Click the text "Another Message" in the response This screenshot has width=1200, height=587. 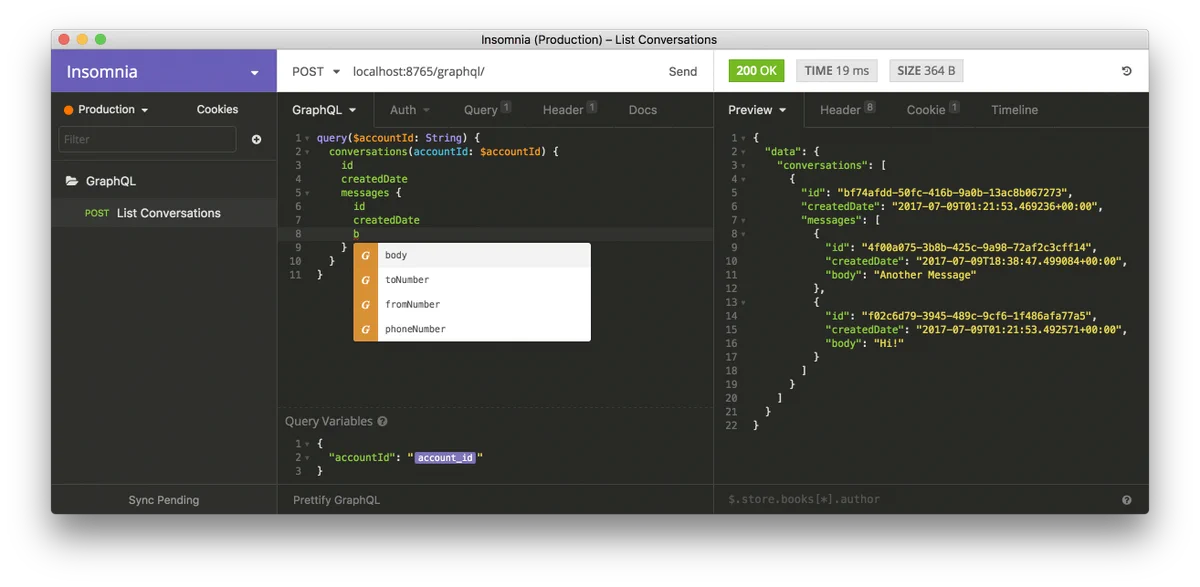(x=925, y=275)
